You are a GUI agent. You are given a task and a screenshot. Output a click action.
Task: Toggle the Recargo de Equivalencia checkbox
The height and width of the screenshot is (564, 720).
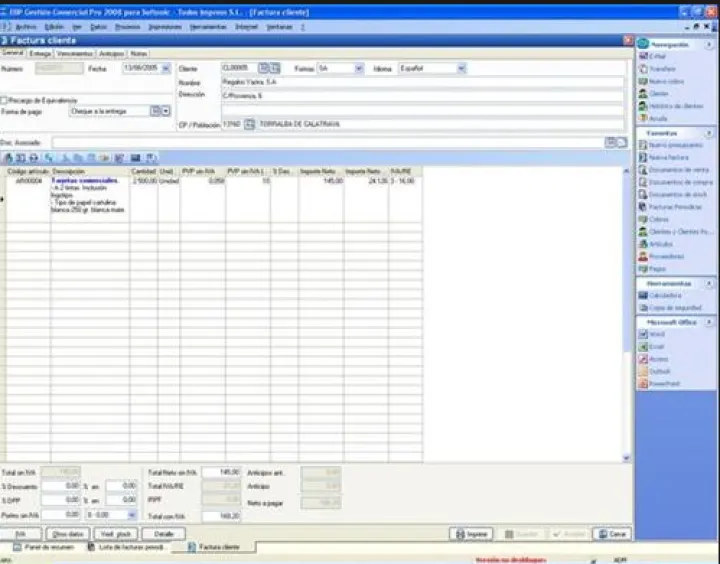(4, 100)
